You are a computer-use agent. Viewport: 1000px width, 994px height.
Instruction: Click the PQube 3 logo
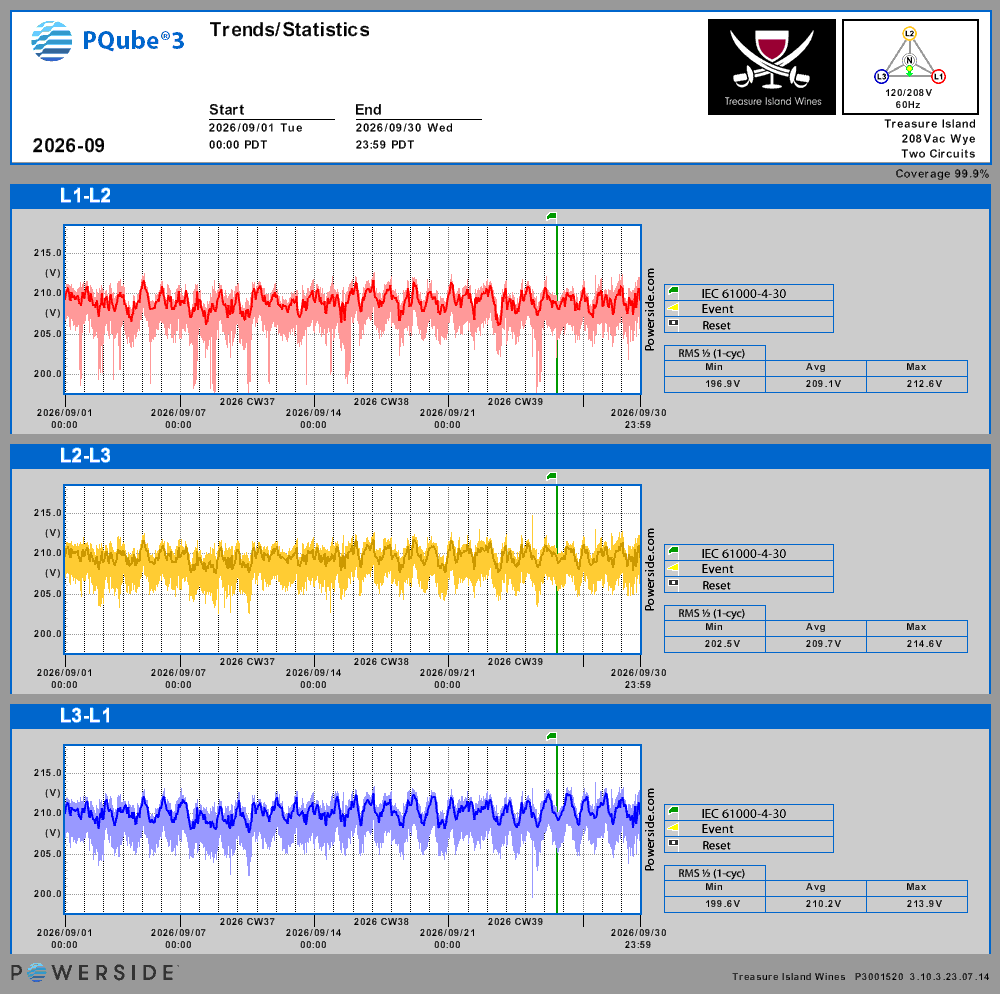tap(108, 41)
